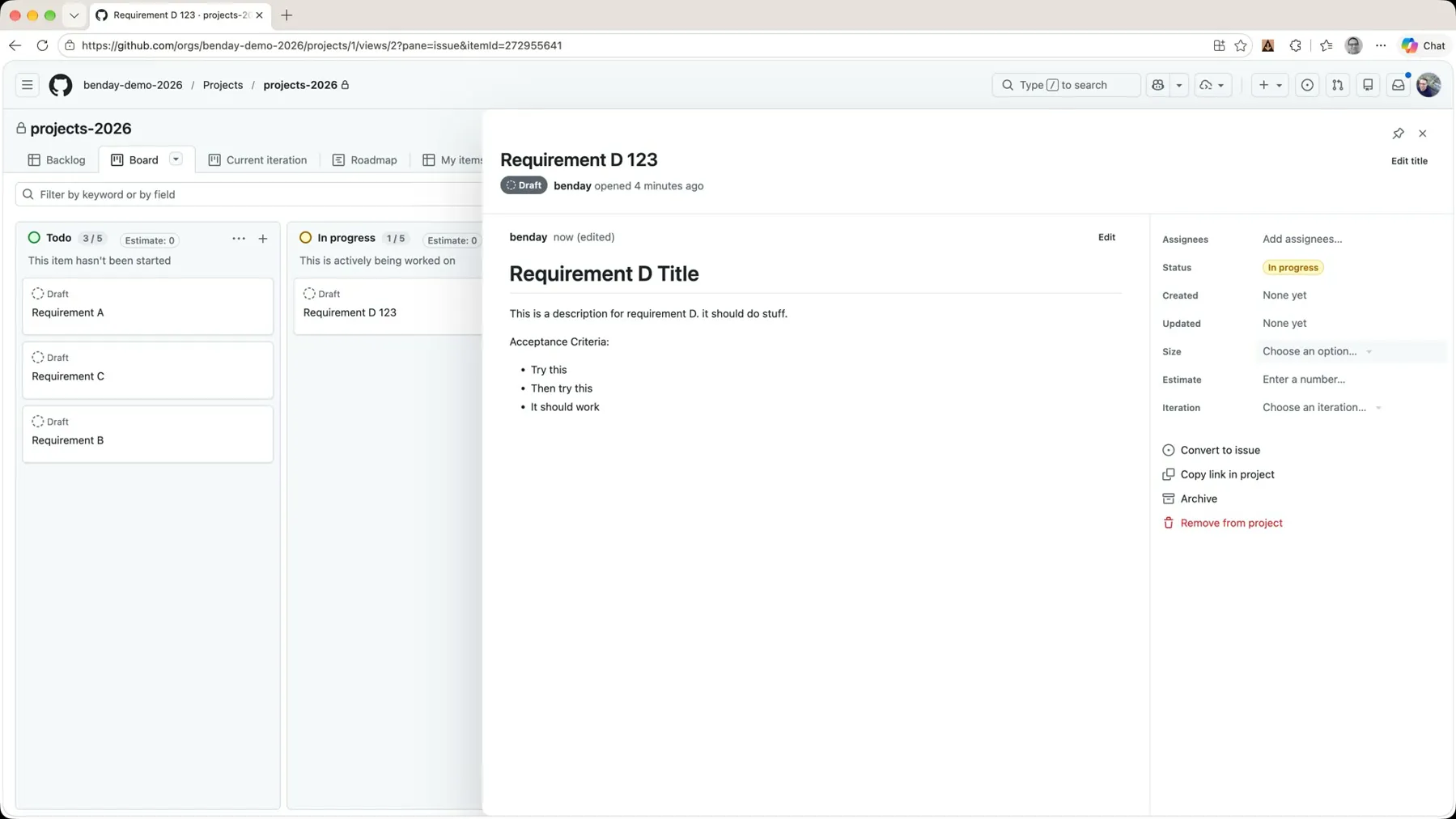Open the user avatar menu
Viewport: 1456px width, 819px height.
coord(1428,85)
